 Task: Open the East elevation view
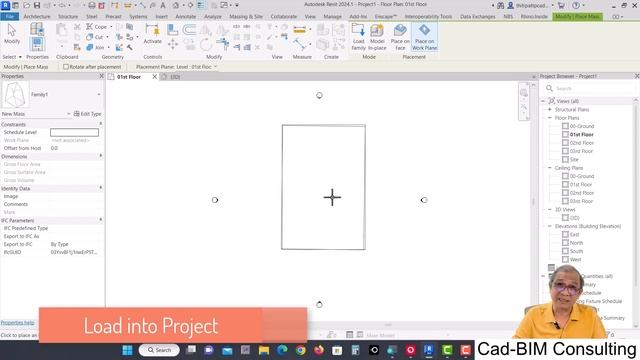[574, 235]
